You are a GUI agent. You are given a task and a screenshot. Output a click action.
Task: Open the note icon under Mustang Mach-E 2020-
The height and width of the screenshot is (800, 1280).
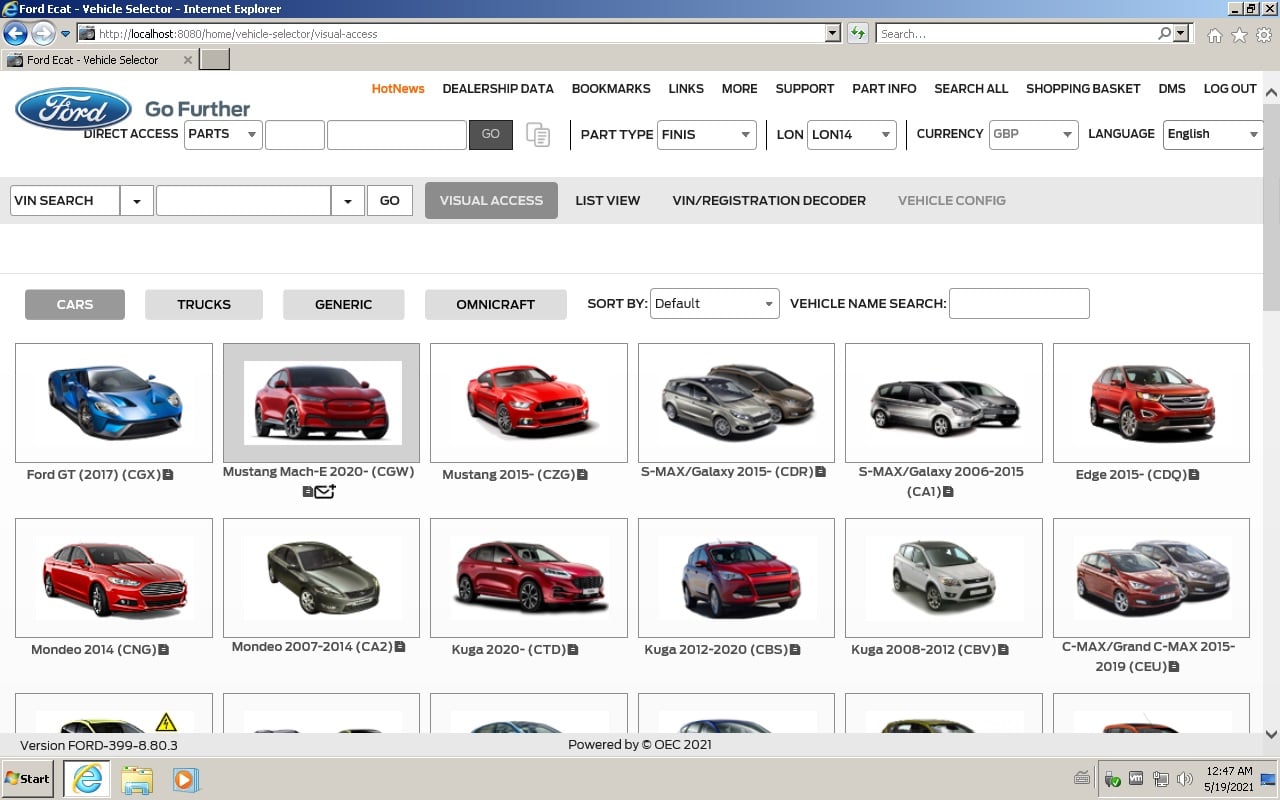tap(308, 492)
